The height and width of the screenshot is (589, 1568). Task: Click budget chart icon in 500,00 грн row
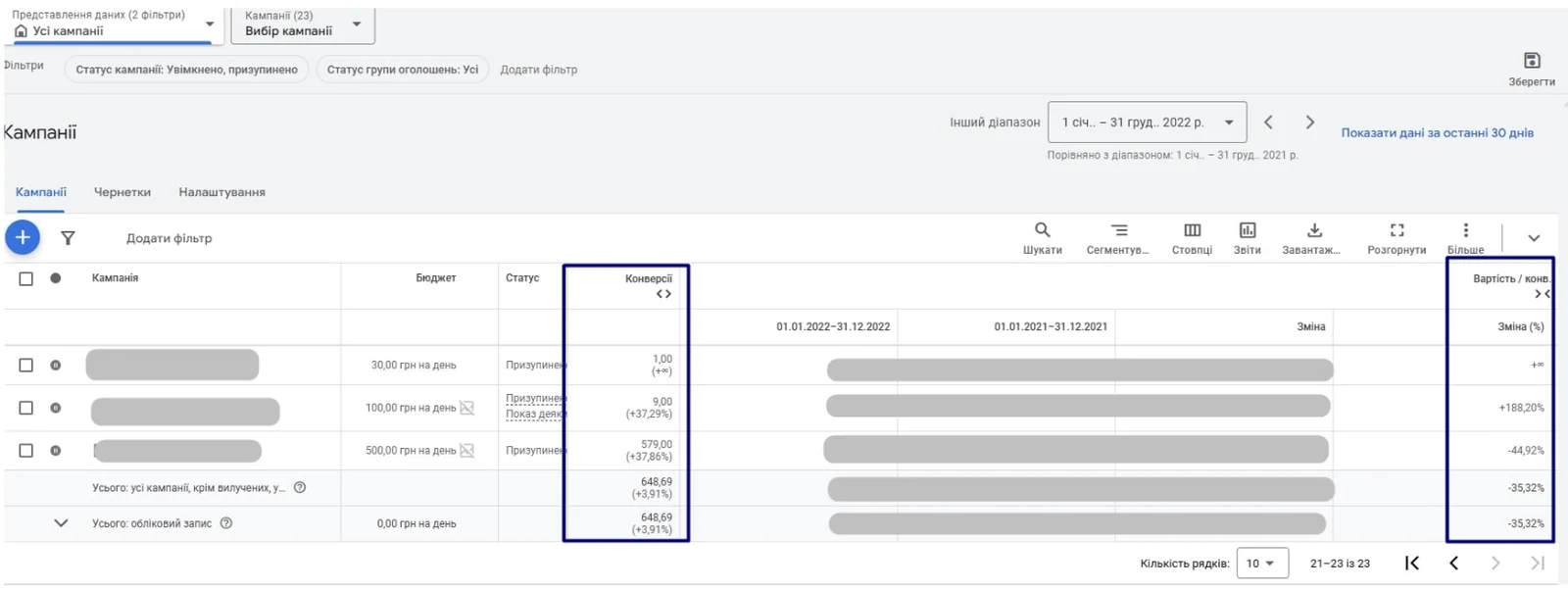[x=467, y=451]
